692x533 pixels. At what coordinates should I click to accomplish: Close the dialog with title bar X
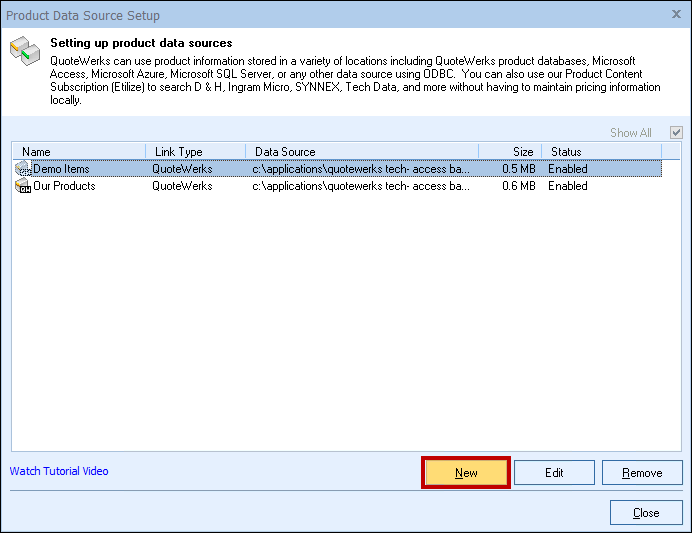point(673,15)
